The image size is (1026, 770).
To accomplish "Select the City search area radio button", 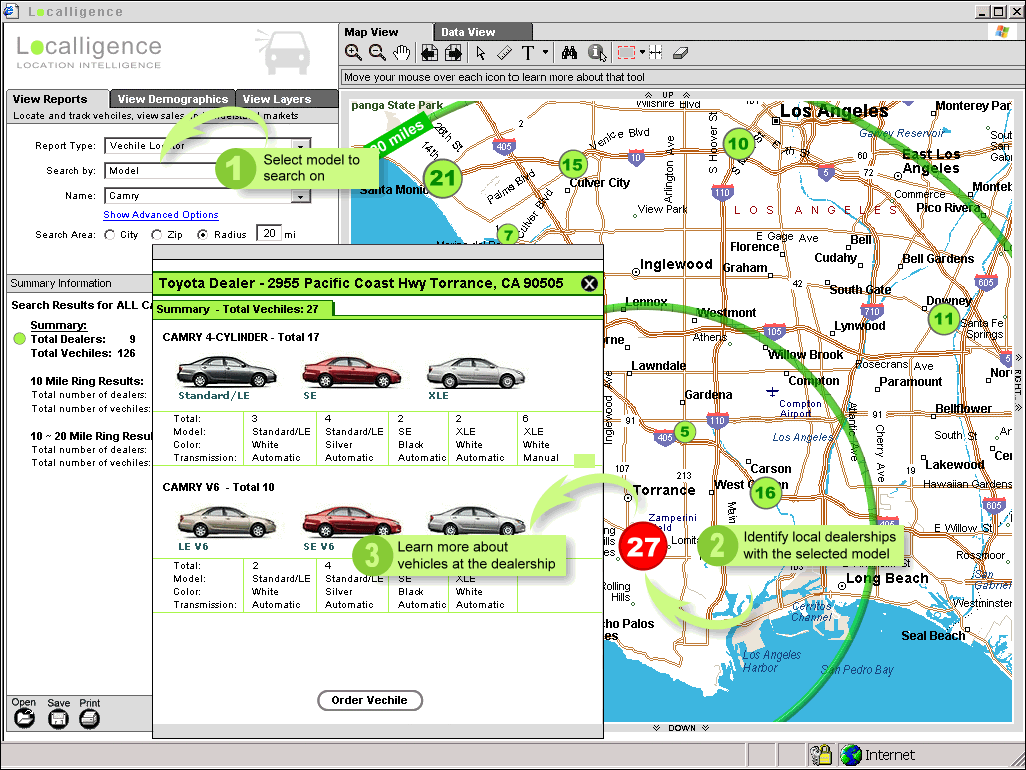I will (x=109, y=234).
